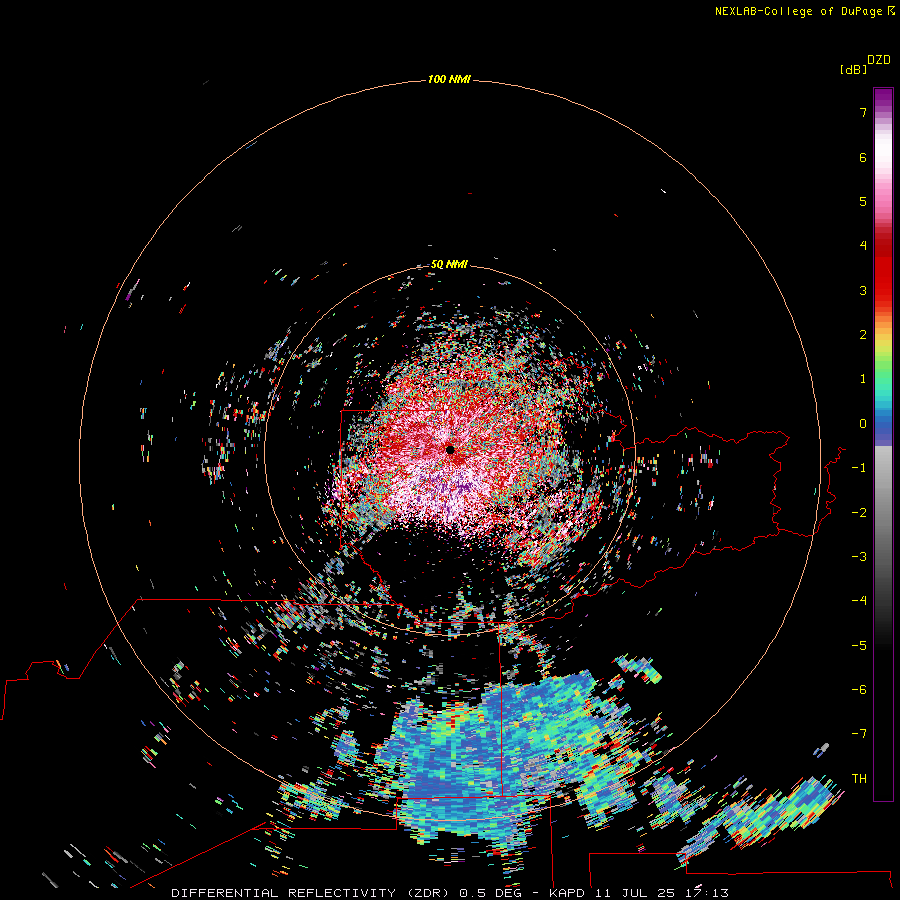Click the -5 value on color scale

pyautogui.click(x=859, y=646)
